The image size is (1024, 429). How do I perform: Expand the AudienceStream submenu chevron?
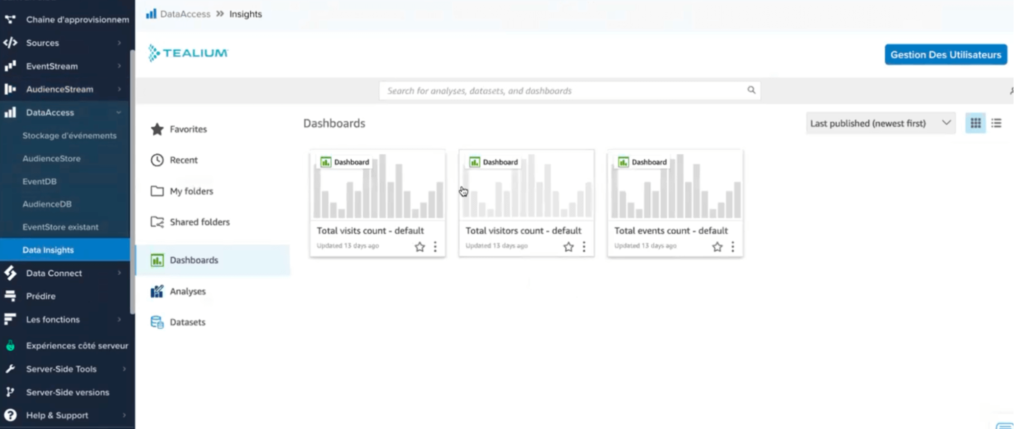click(x=120, y=89)
